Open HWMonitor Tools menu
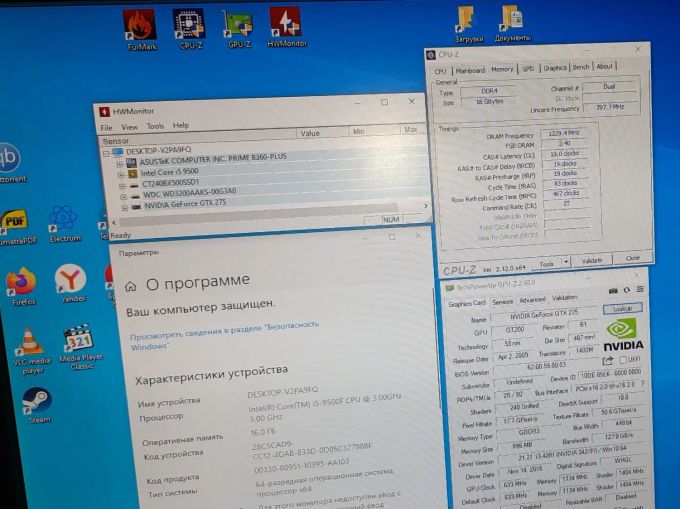Screen dimensions: 680x509 (155, 126)
